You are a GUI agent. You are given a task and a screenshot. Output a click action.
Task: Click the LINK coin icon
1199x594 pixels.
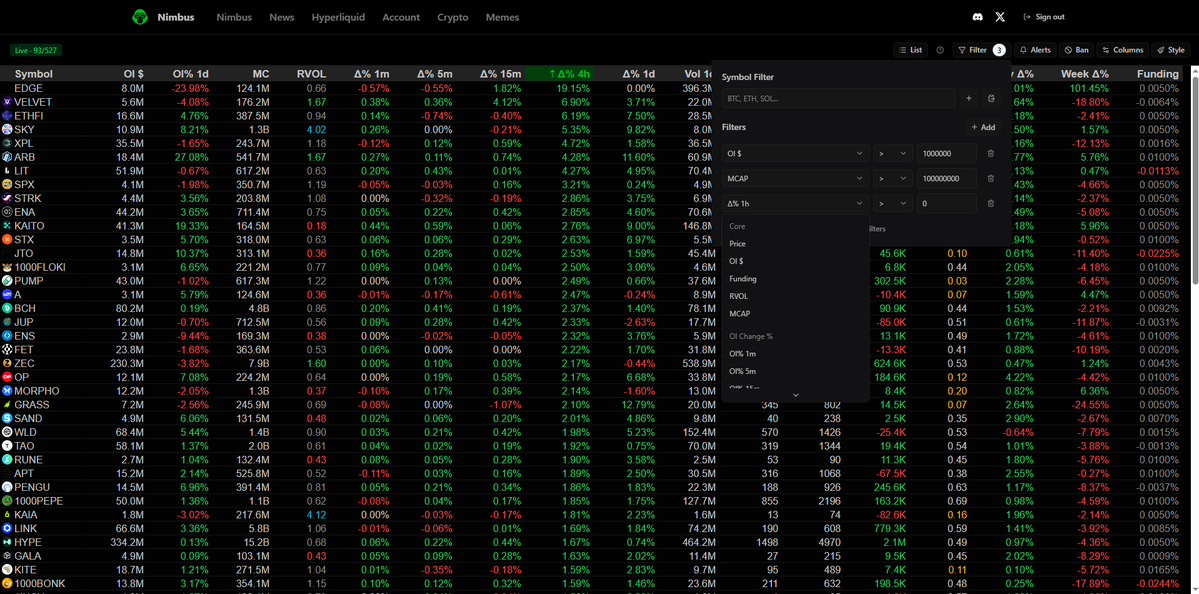[7, 528]
